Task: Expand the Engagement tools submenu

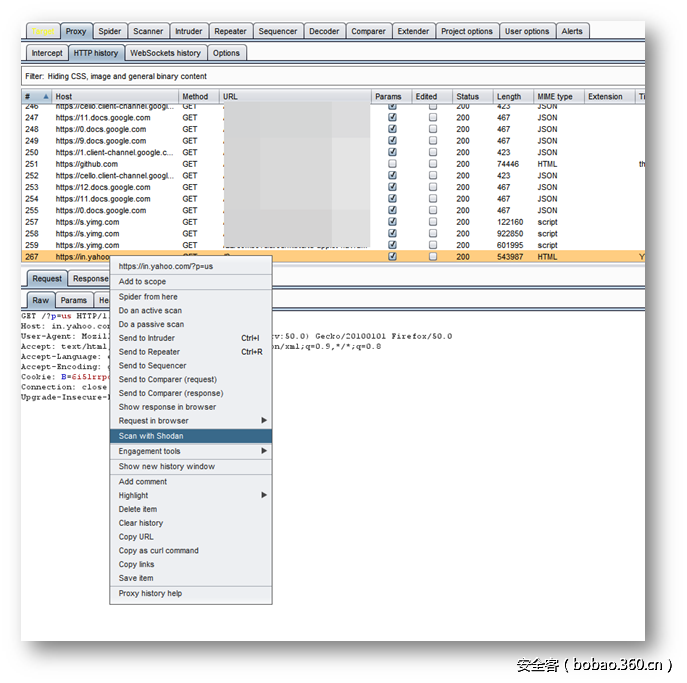Action: point(190,451)
